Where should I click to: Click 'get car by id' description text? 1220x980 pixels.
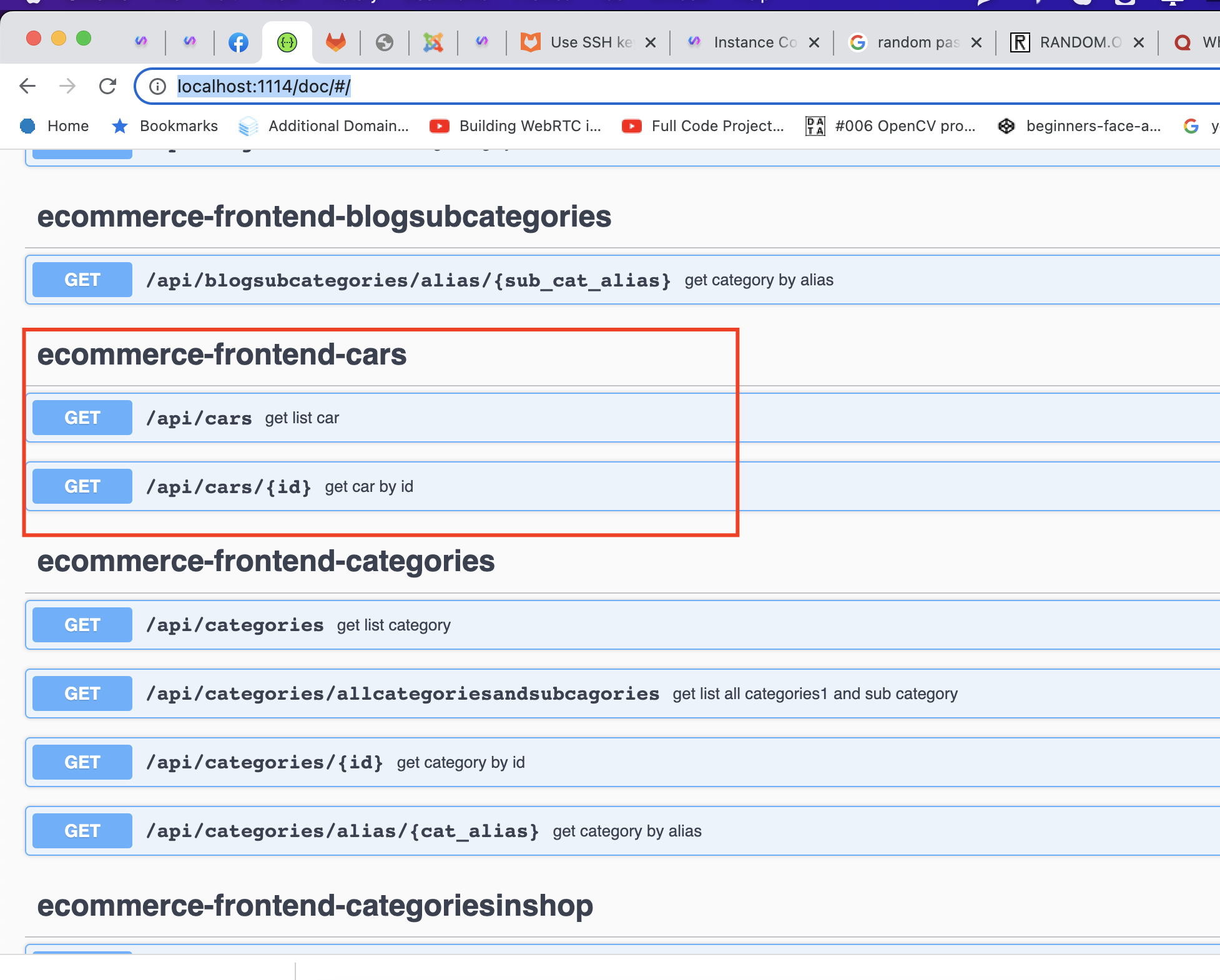[x=369, y=487]
